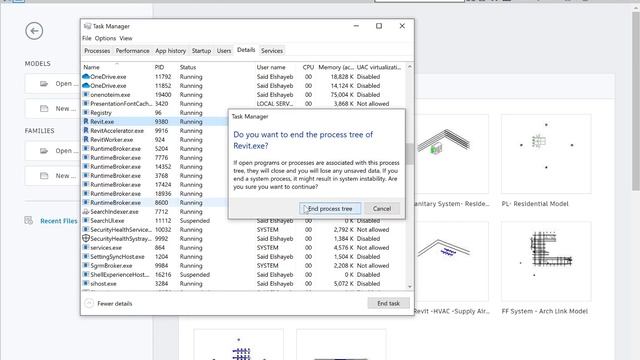Open the Options menu in Task Manager

pyautogui.click(x=105, y=38)
